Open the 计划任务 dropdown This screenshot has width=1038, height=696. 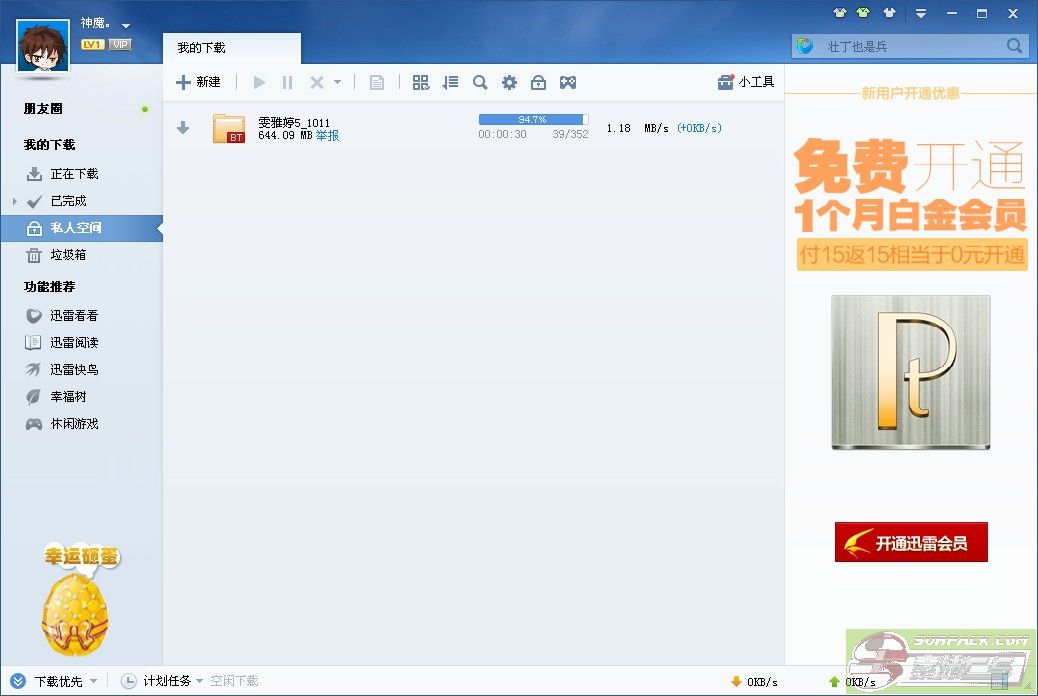coord(199,681)
